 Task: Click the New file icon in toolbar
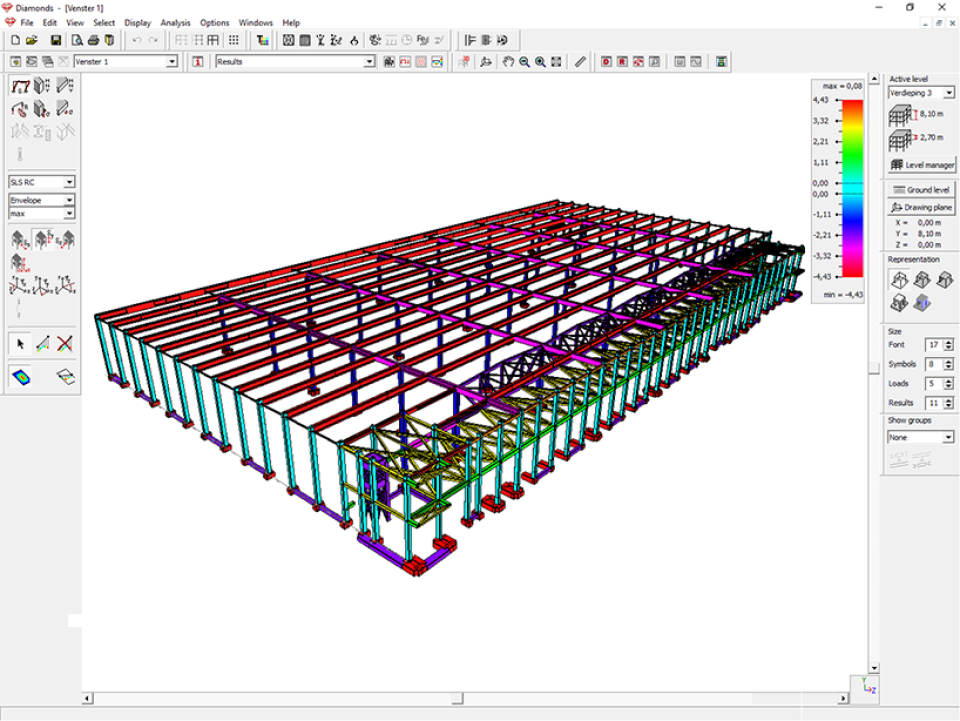pyautogui.click(x=15, y=40)
